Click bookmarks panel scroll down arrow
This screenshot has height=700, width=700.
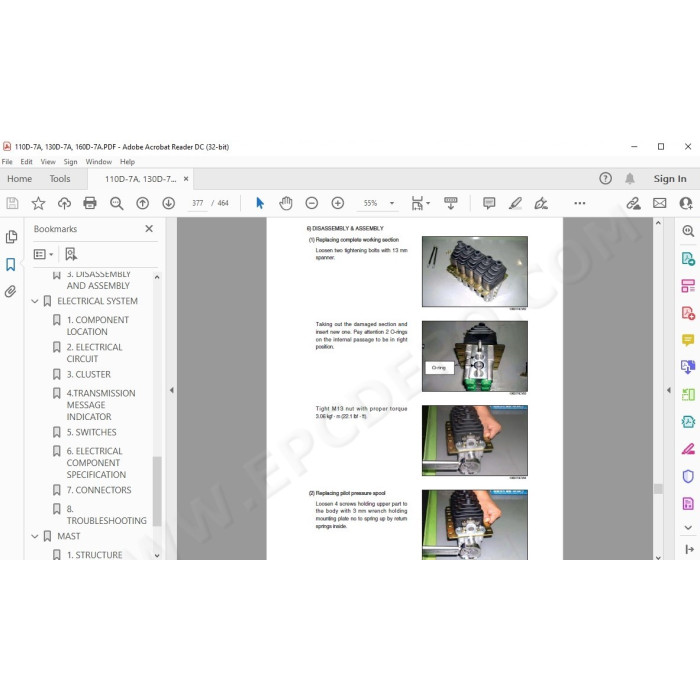click(x=157, y=556)
